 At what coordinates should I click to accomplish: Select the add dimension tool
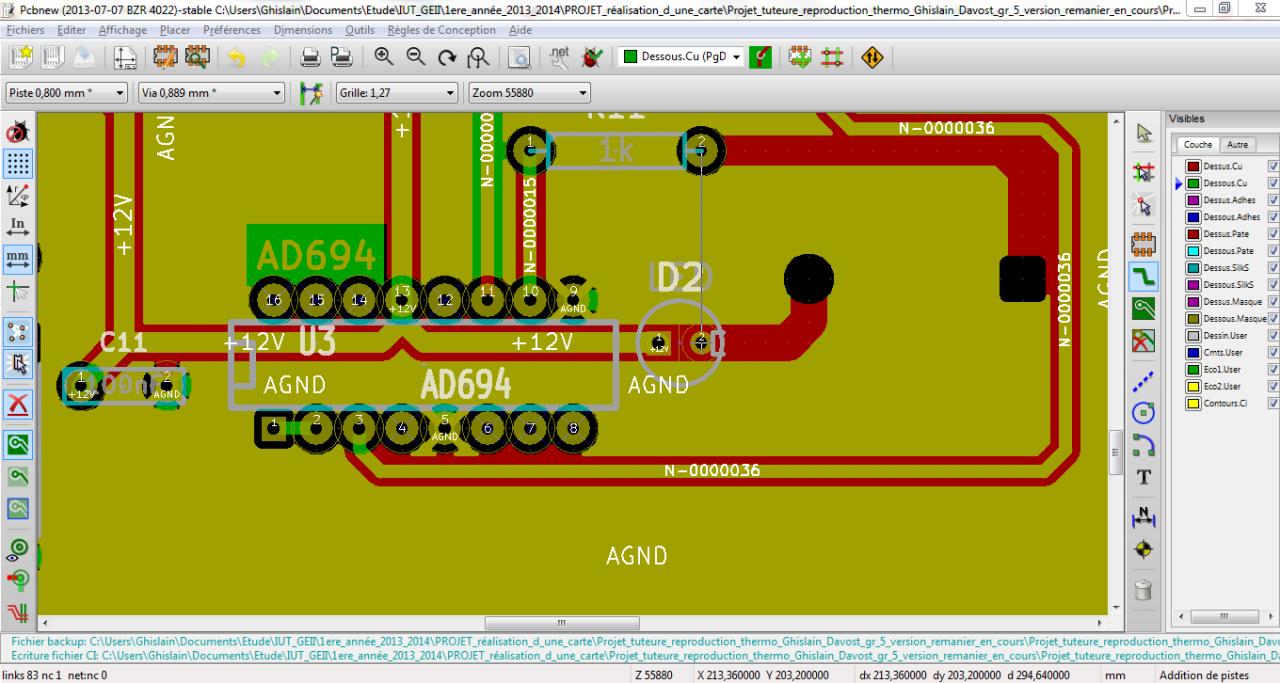1145,516
